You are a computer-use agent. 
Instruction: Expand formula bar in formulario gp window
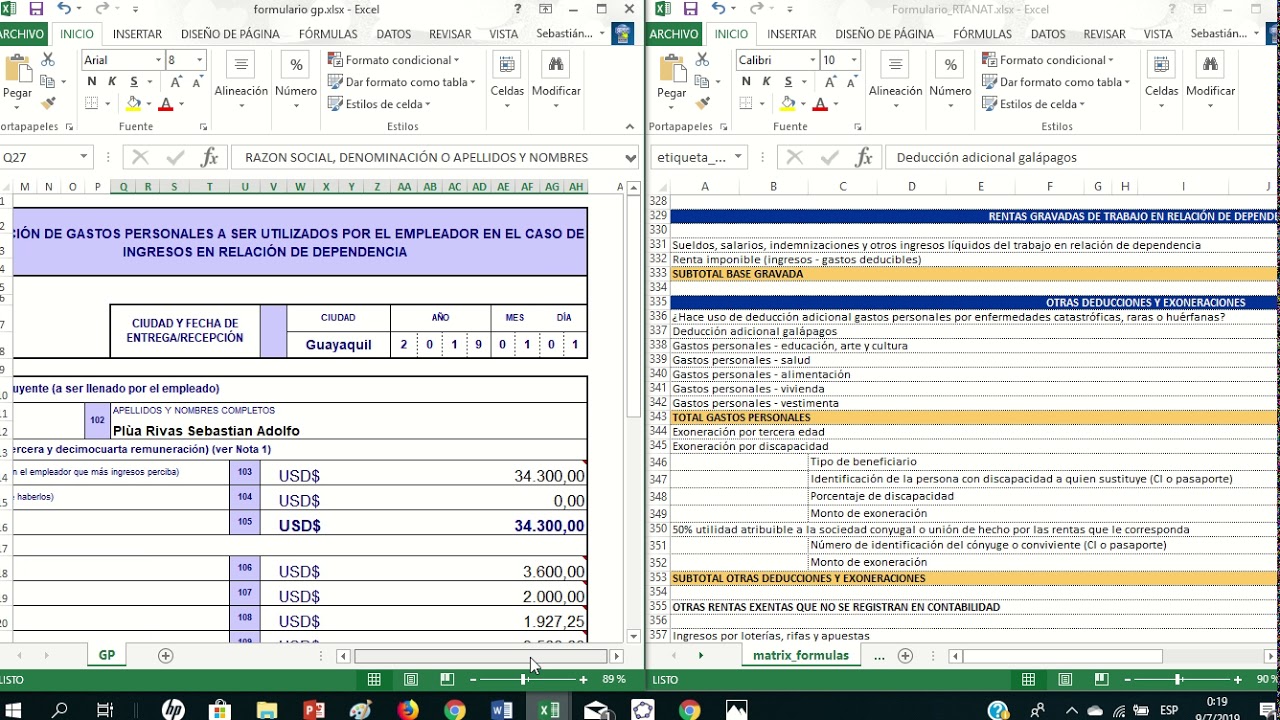click(630, 157)
